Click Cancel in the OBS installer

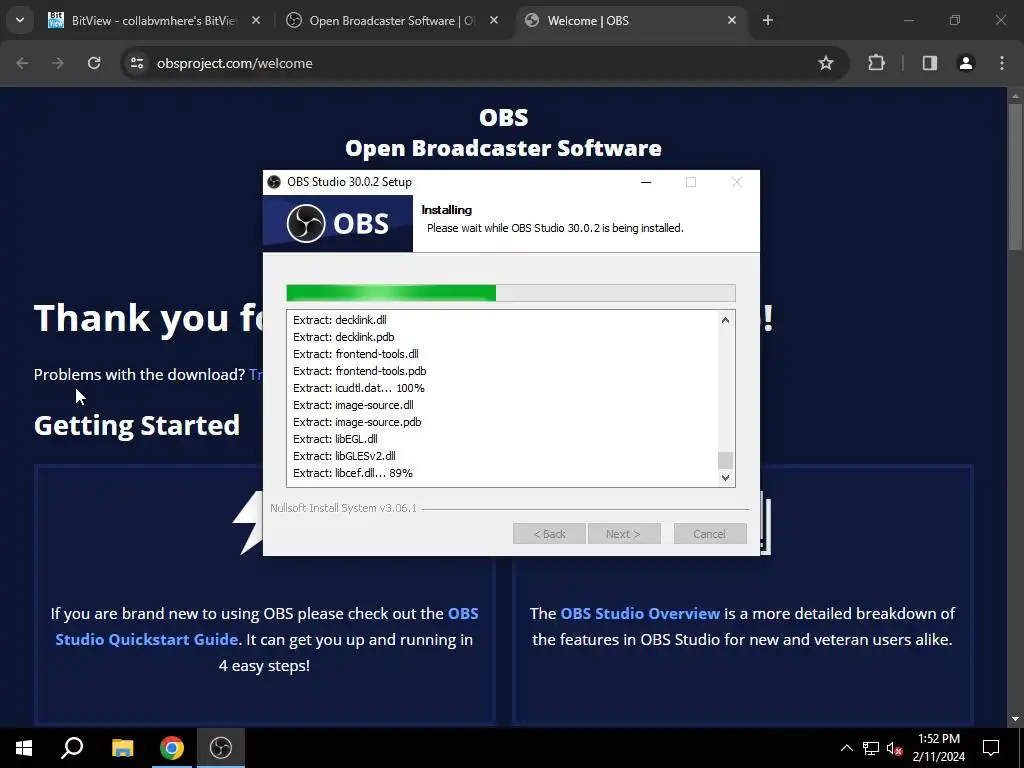pos(710,534)
